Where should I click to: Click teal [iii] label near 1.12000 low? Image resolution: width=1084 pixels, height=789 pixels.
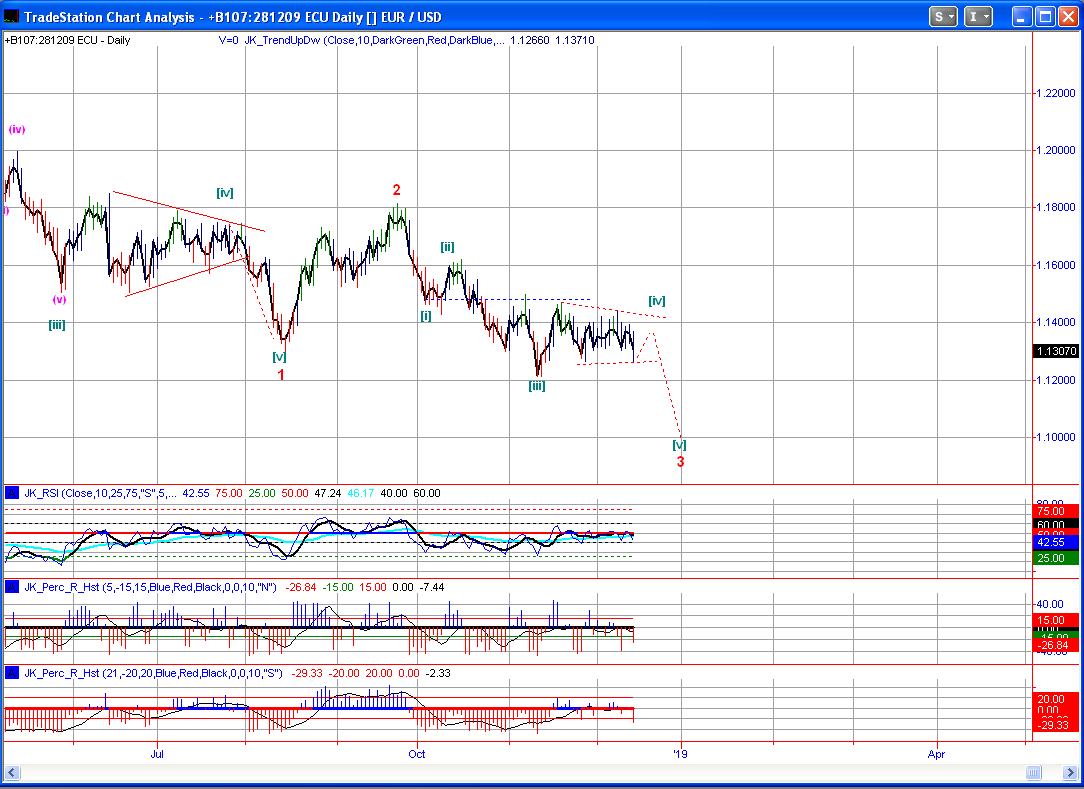click(x=536, y=386)
